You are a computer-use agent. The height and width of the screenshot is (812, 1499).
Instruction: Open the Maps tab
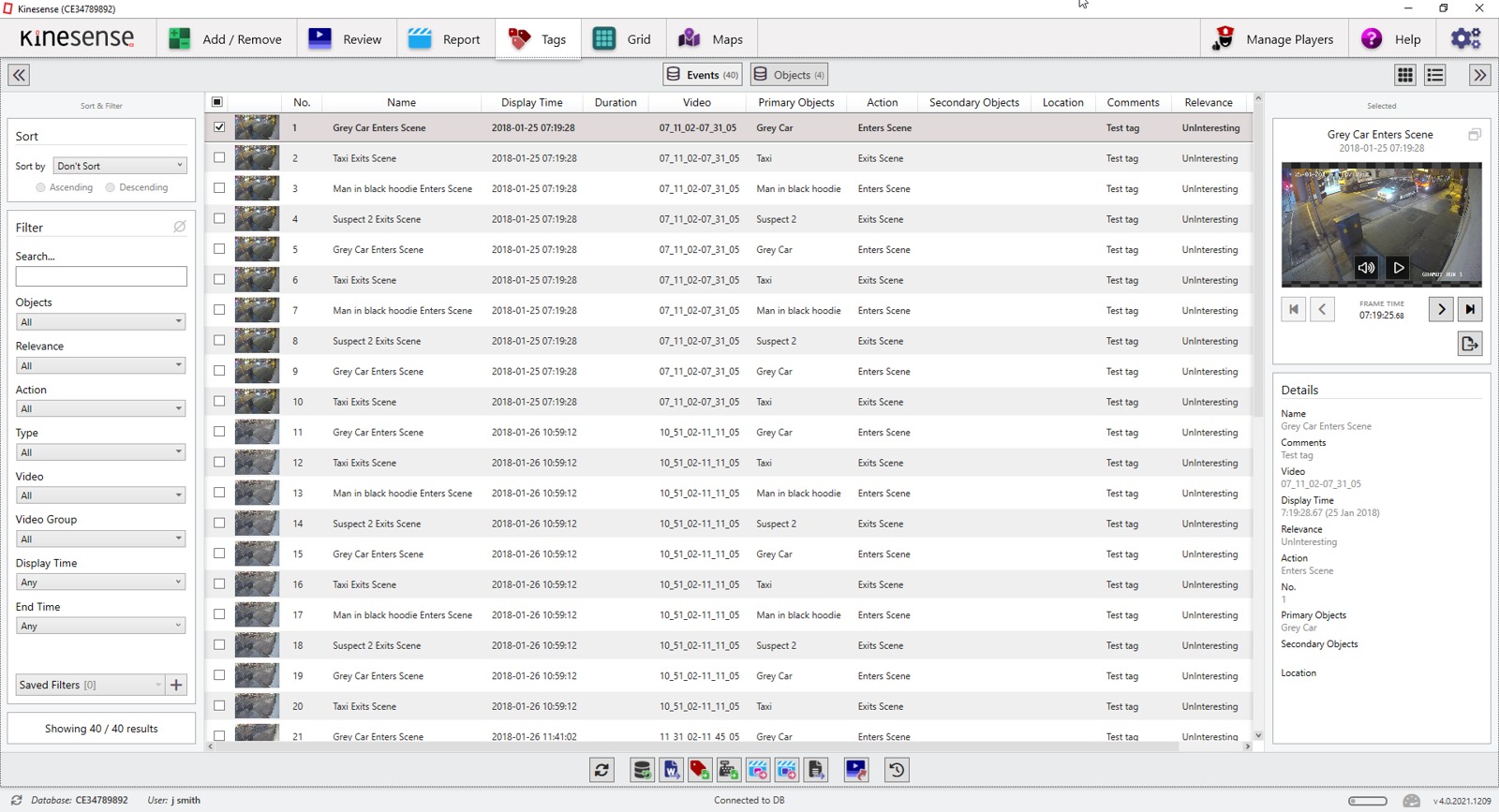coord(710,39)
